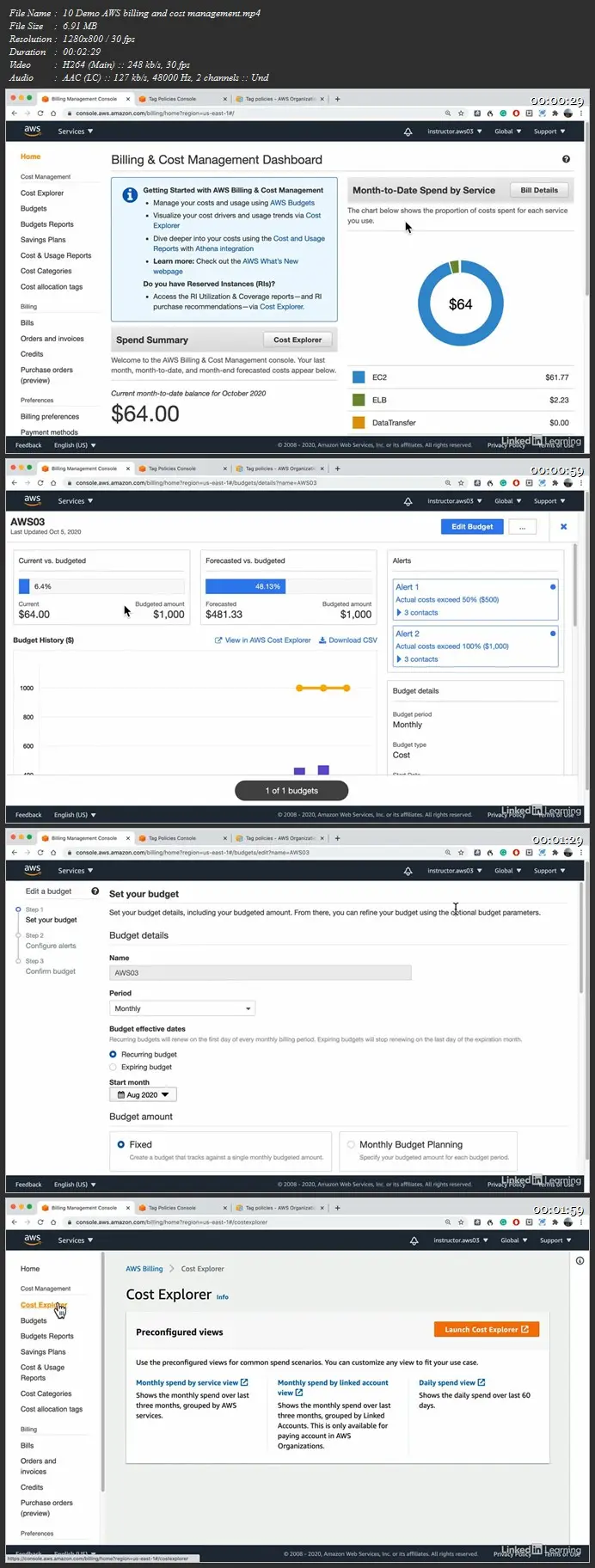
Task: Click the browser reload icon in the 00:00:29 frame
Action: [40, 113]
